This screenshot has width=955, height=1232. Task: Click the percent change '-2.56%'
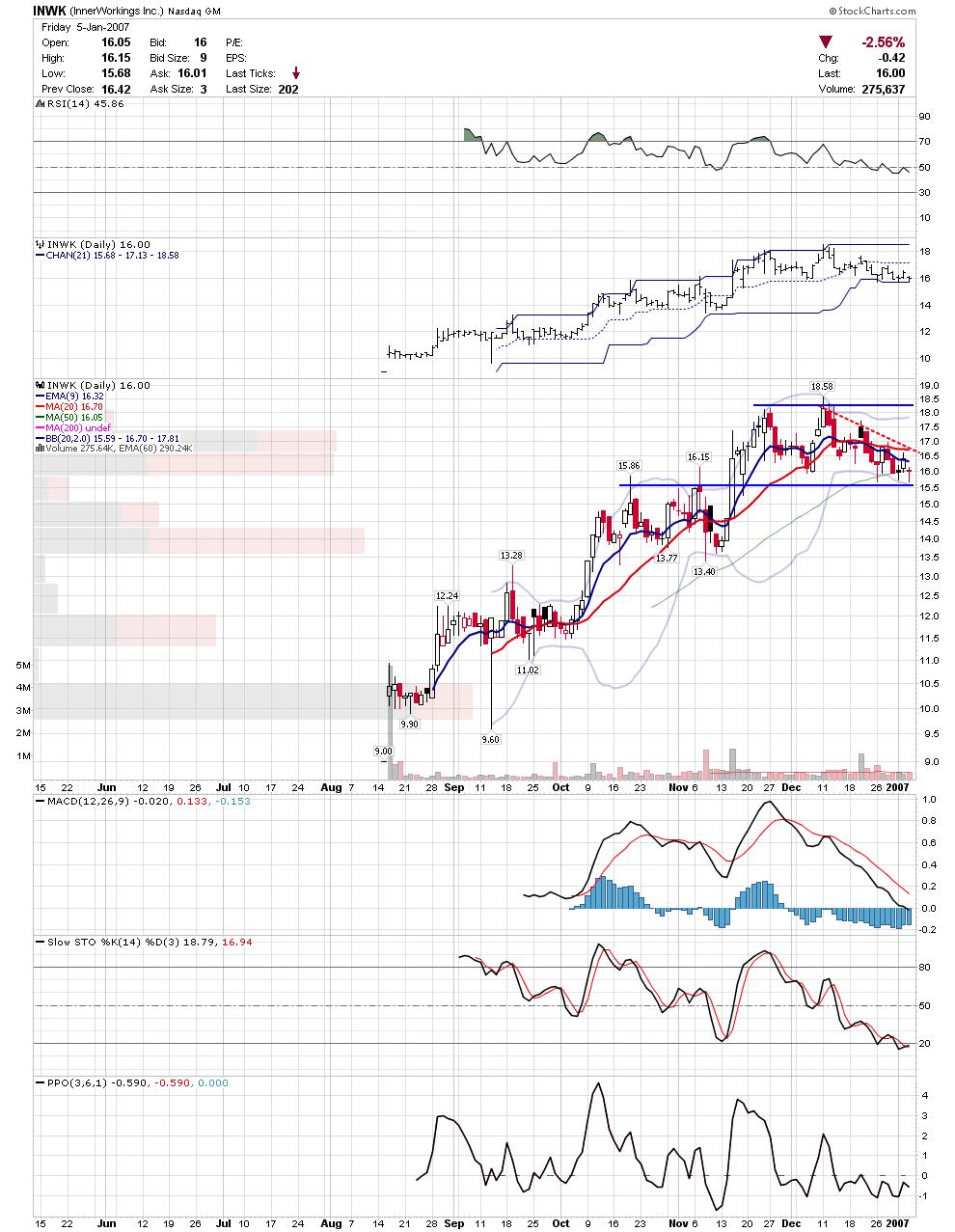(x=883, y=42)
